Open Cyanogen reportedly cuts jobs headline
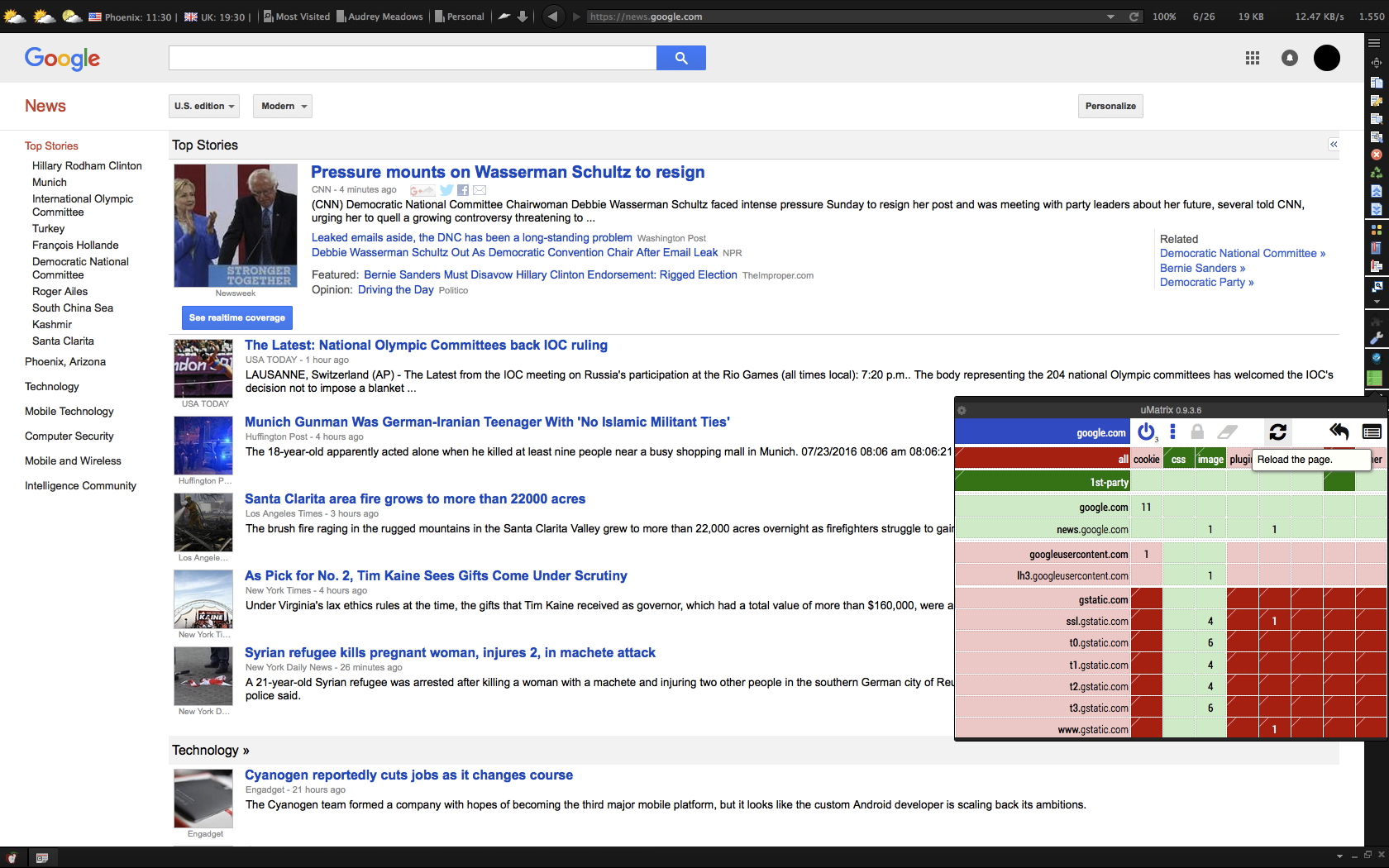 408,775
